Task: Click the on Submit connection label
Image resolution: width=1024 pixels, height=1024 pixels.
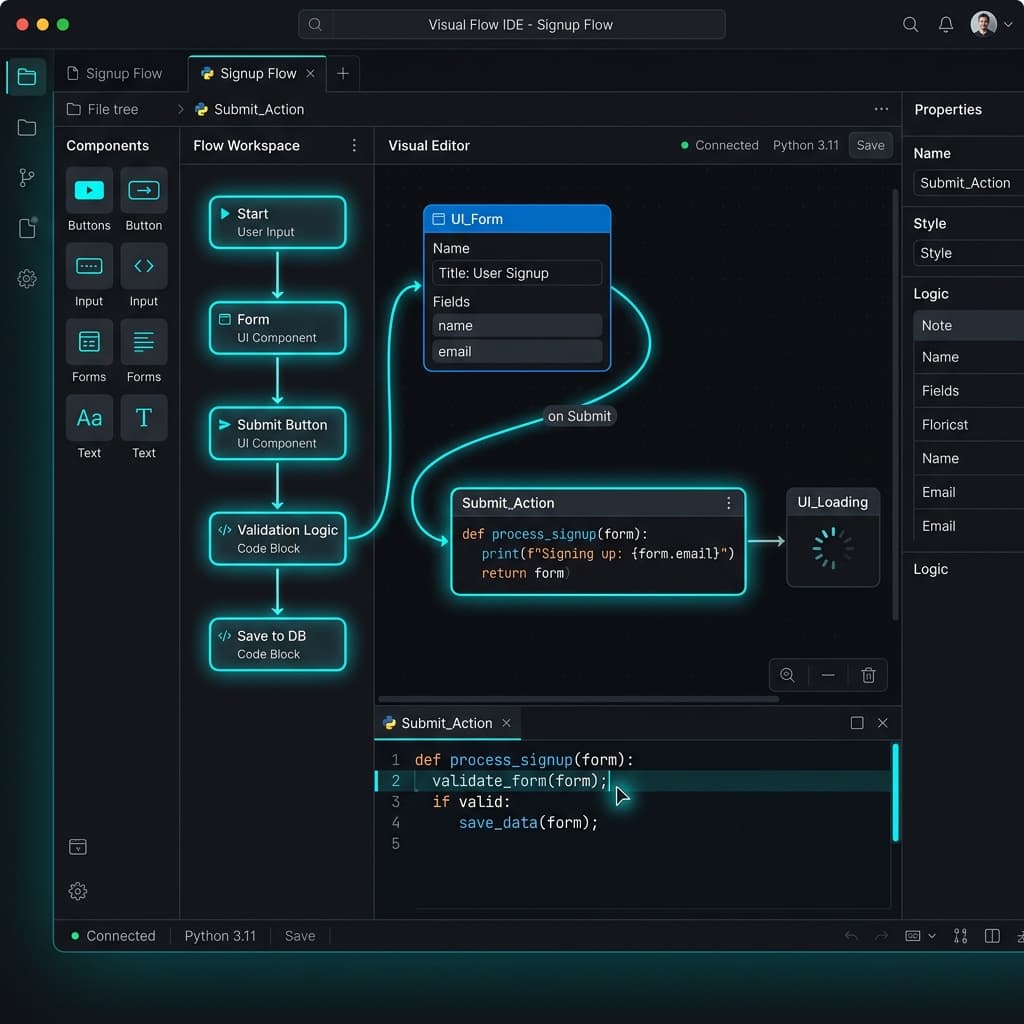Action: coord(579,416)
